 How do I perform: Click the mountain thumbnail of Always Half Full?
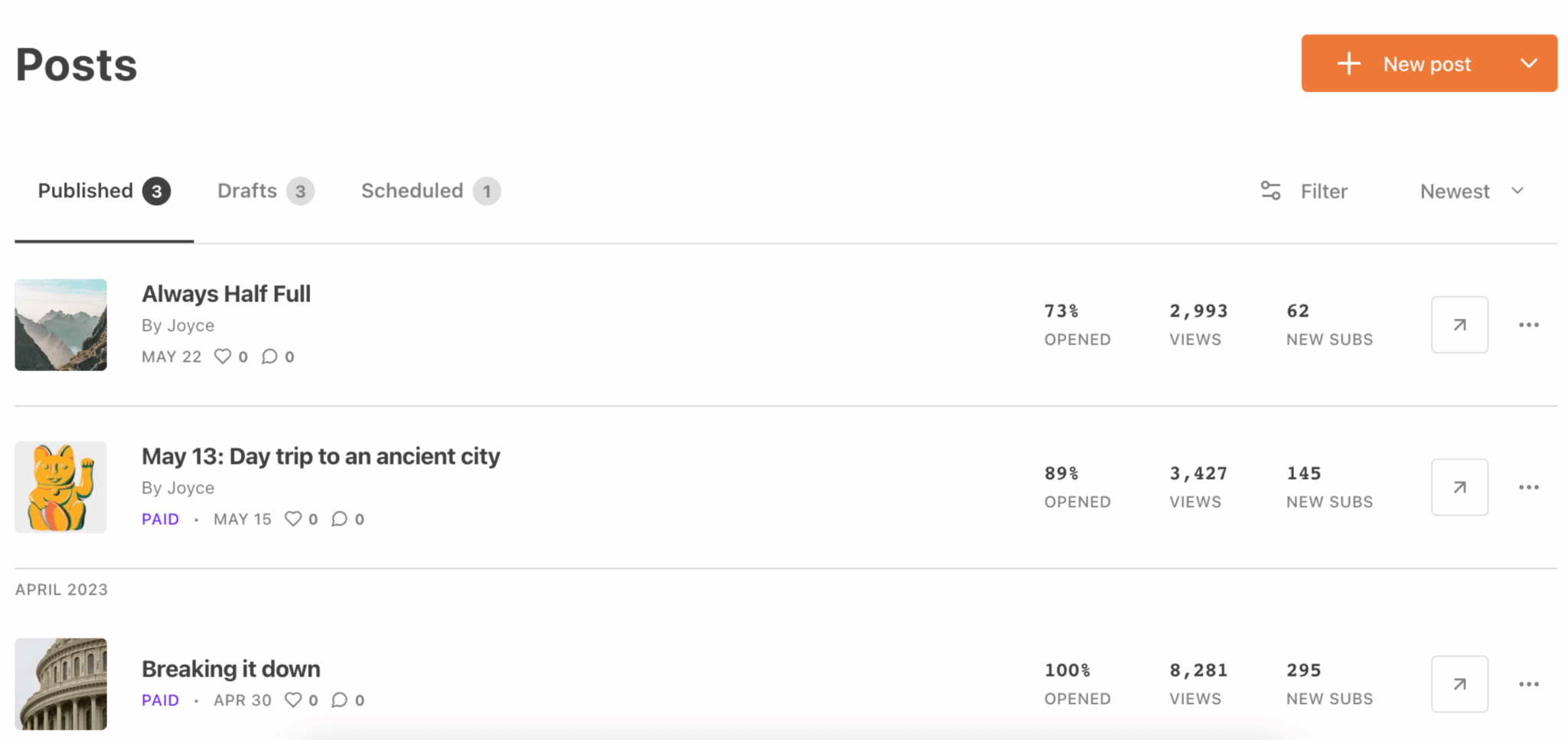[60, 324]
